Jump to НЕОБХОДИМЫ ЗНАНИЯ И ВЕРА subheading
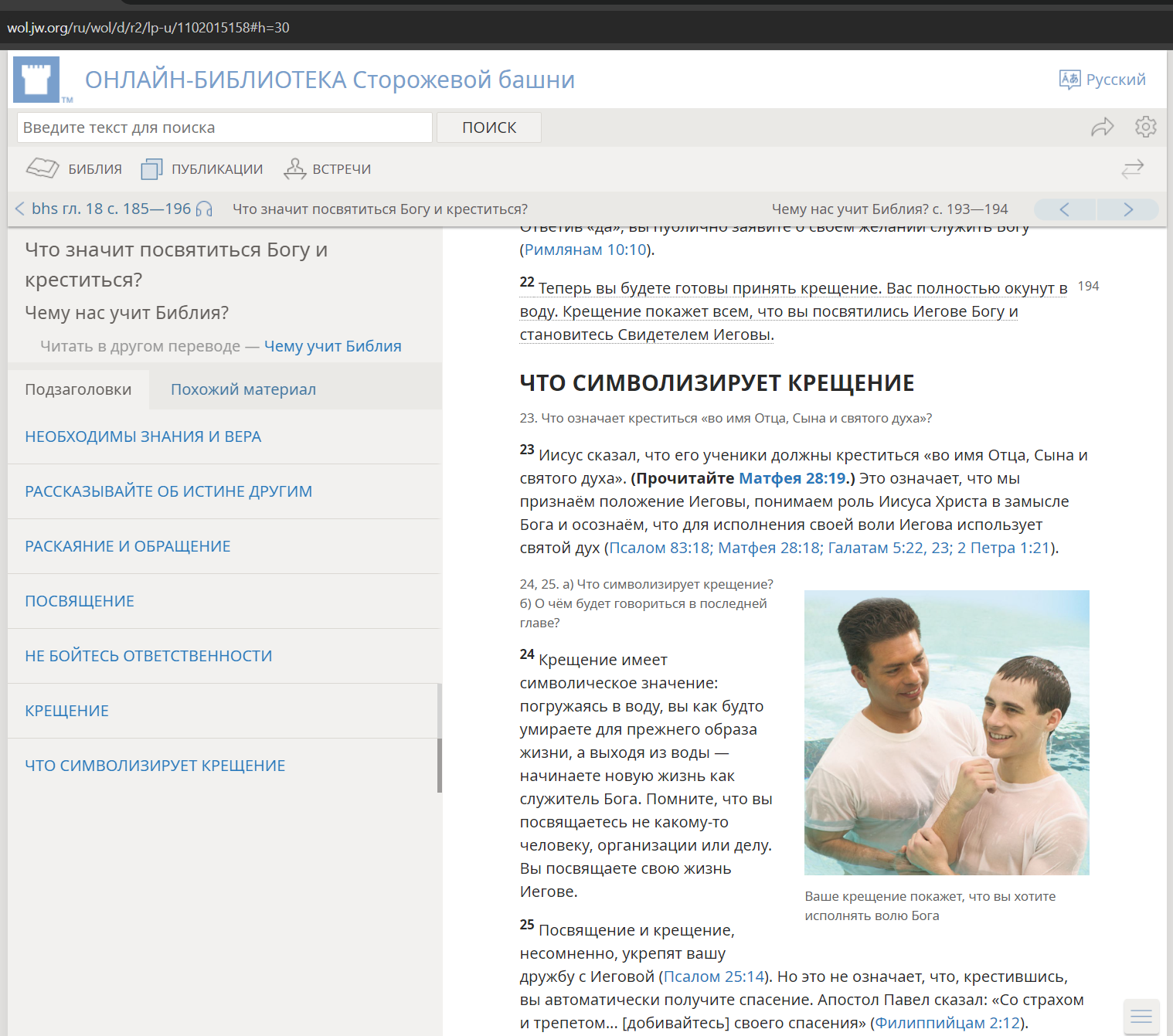The width and height of the screenshot is (1173, 1036). 225,436
